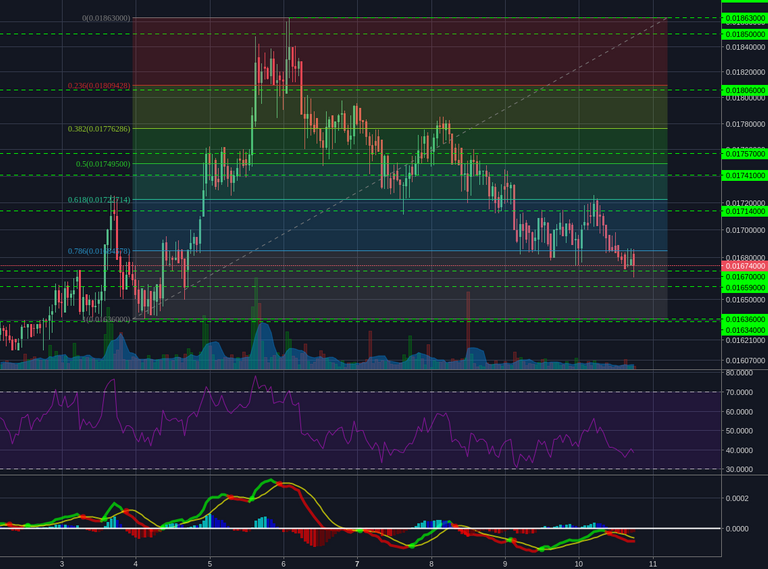Click the 0.236 Fibonacci level label

pyautogui.click(x=99, y=86)
